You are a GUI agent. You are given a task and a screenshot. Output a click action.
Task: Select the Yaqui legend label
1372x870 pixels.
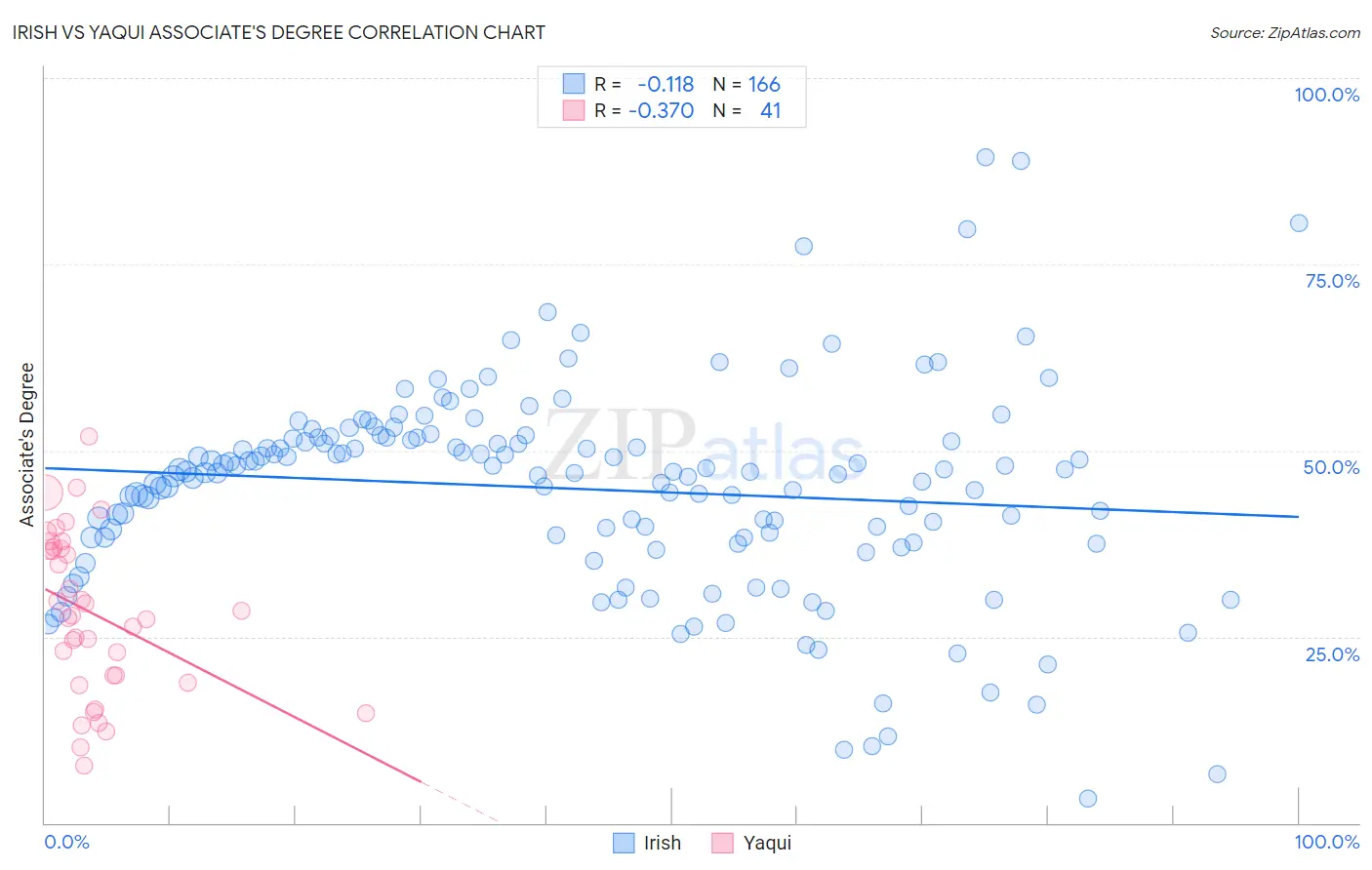(768, 843)
